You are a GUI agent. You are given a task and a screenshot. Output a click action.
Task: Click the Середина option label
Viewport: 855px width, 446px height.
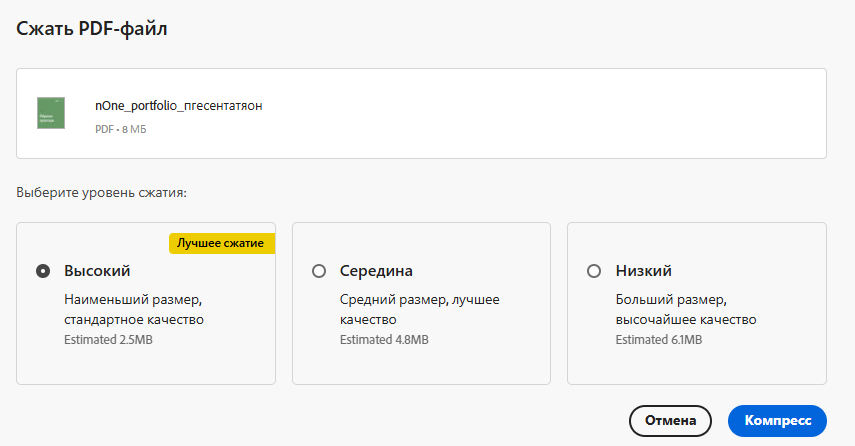(376, 271)
